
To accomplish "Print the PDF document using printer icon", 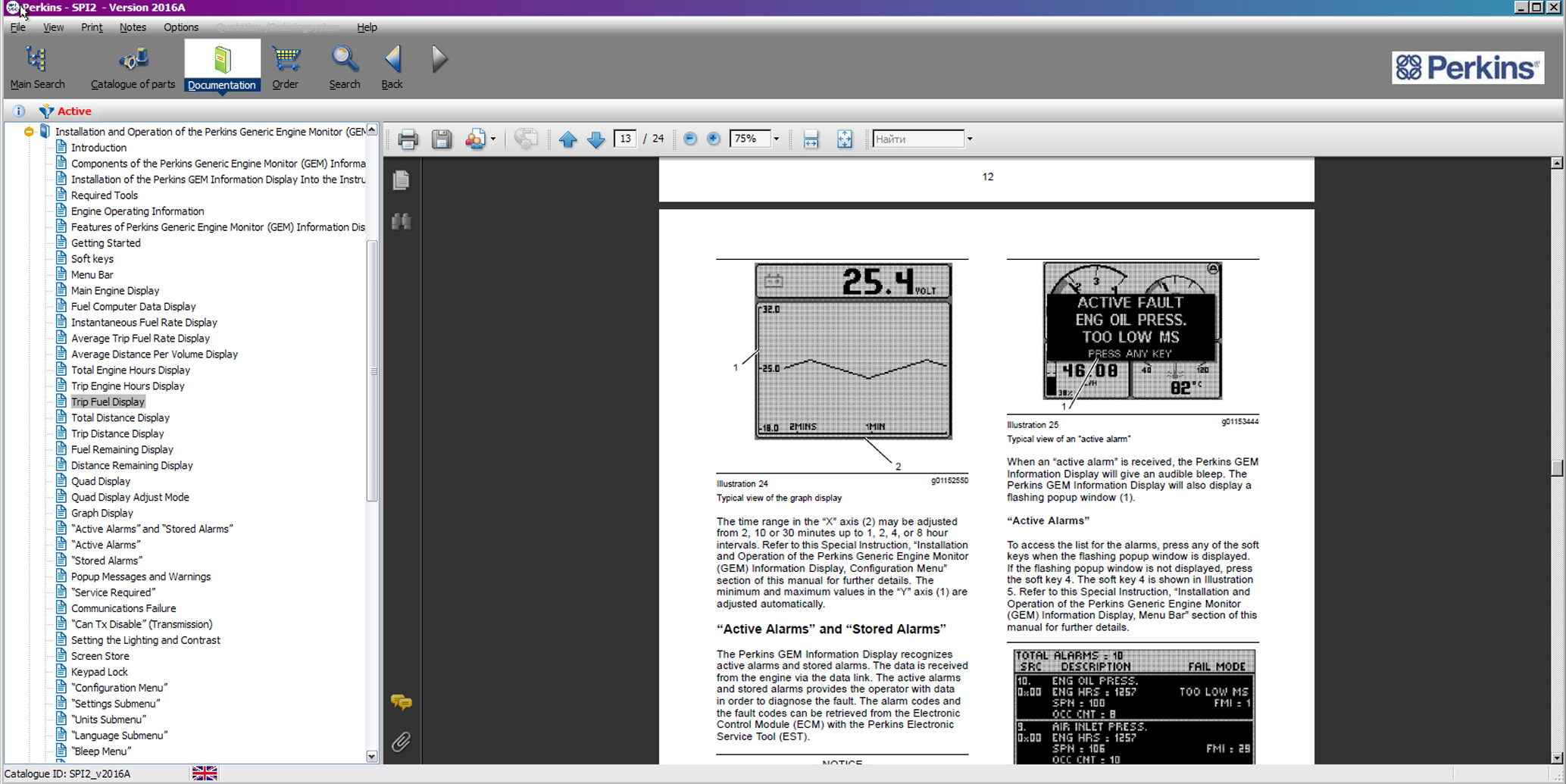I will [x=408, y=139].
